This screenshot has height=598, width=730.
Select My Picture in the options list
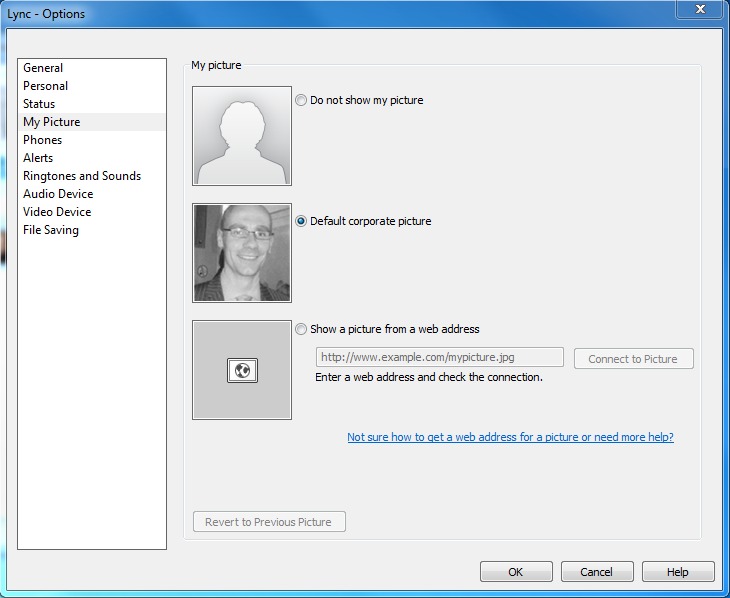pyautogui.click(x=92, y=122)
